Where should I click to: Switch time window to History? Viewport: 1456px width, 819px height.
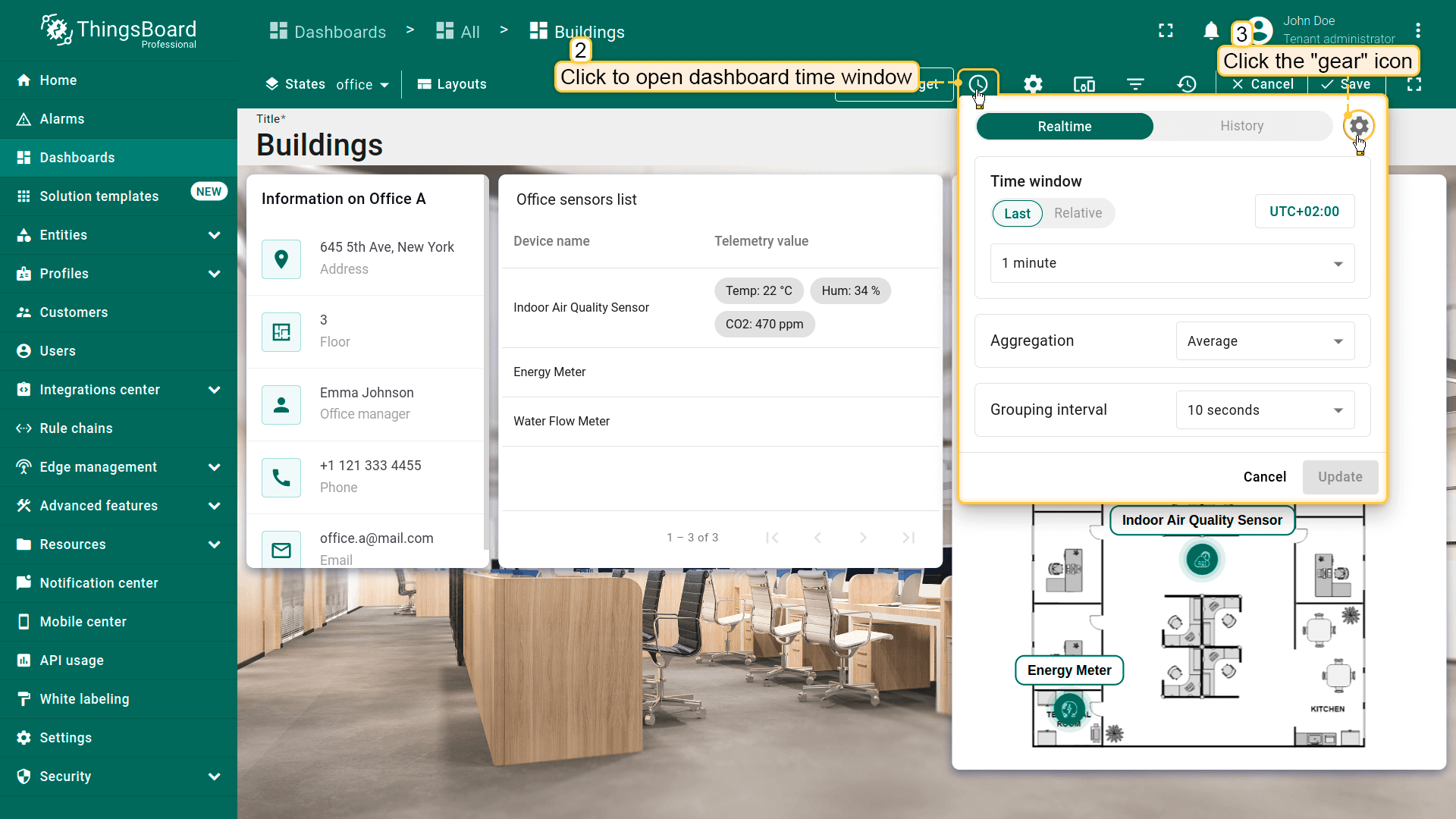tap(1241, 126)
